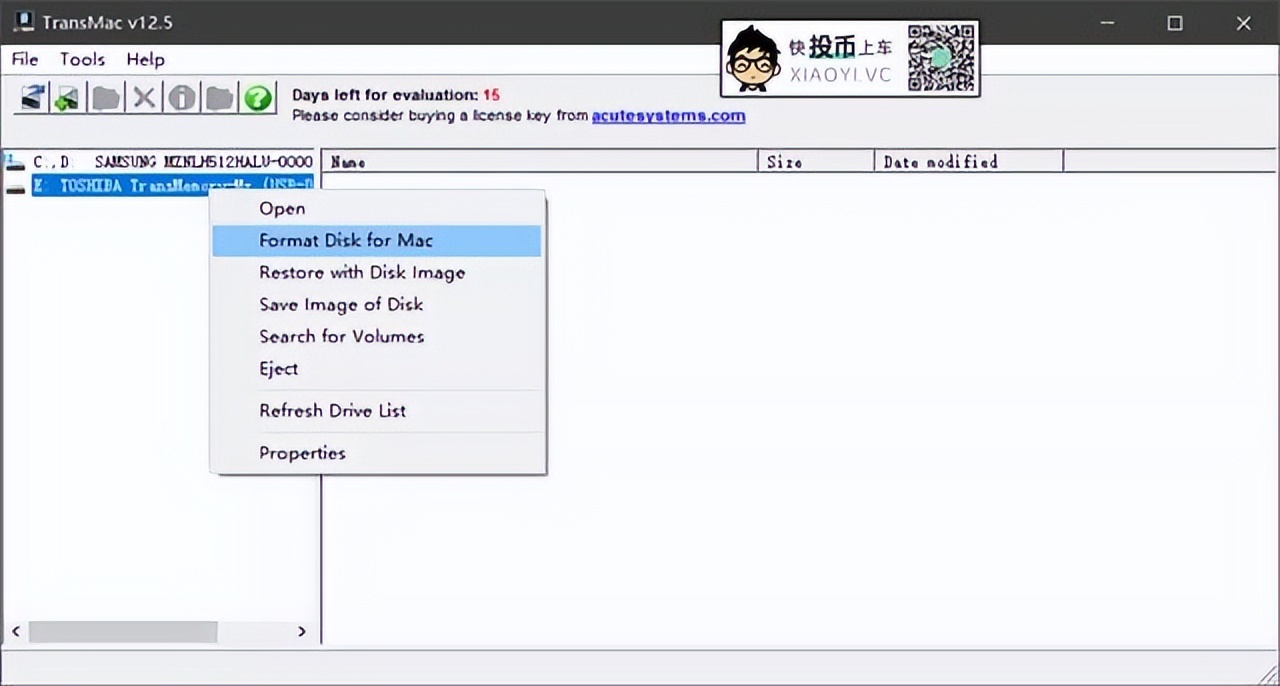Click the grey info toolbar icon

click(x=182, y=97)
